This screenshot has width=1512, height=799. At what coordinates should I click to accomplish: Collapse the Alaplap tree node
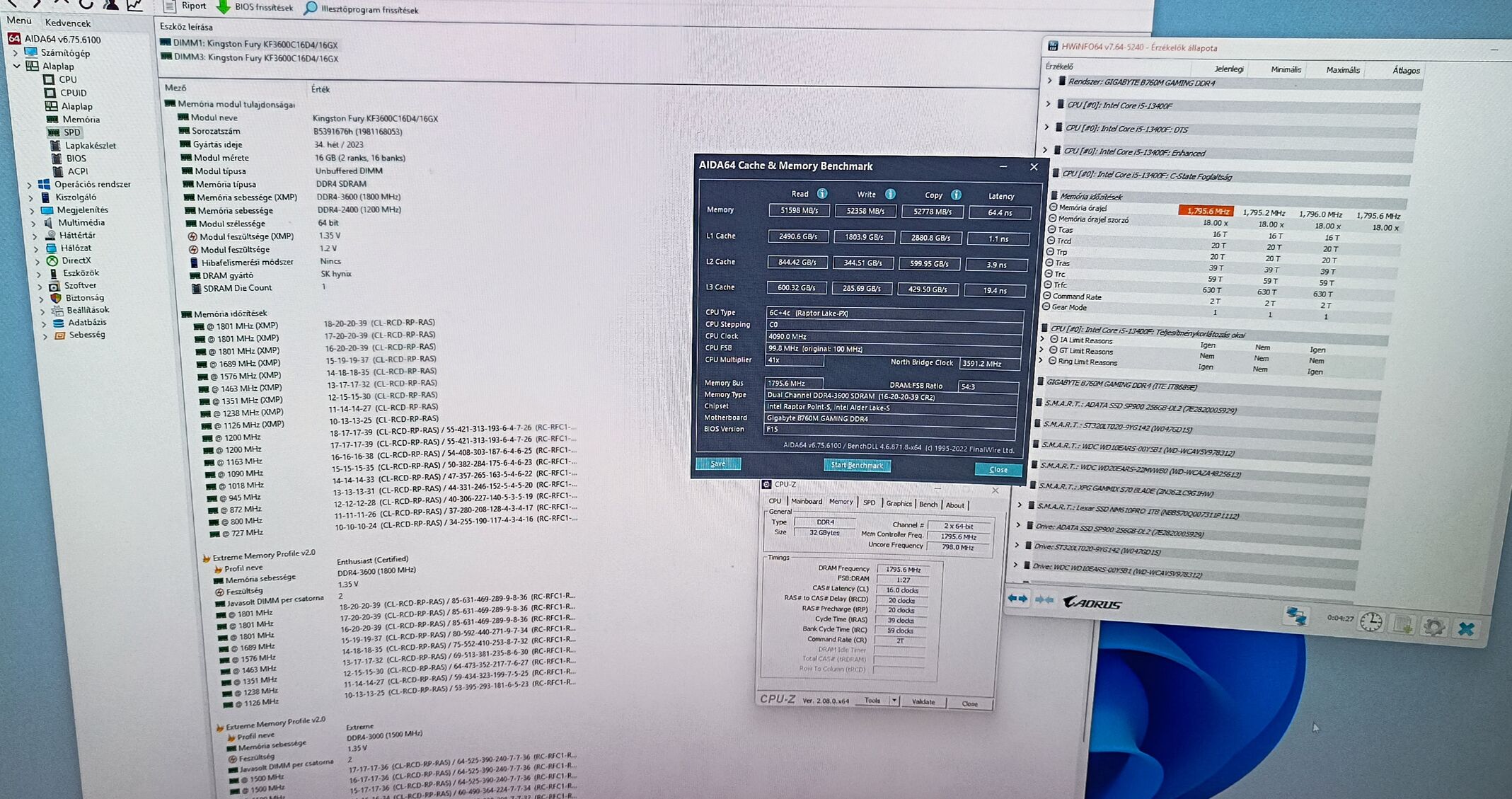click(x=17, y=66)
